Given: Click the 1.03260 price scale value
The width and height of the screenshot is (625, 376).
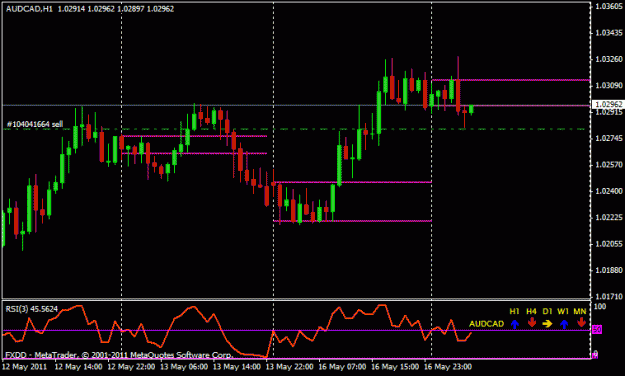Looking at the screenshot, I should [x=609, y=59].
